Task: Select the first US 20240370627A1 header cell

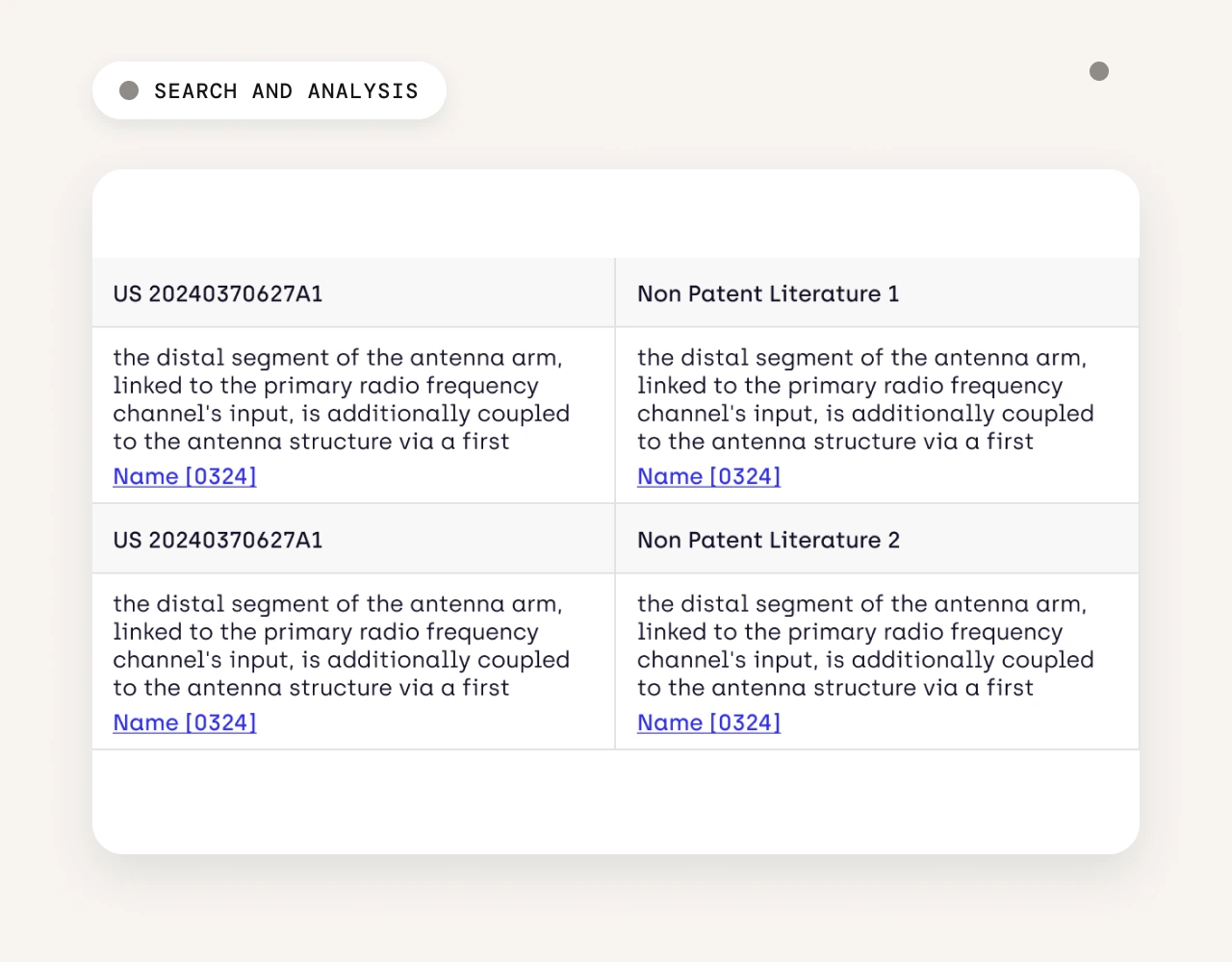Action: point(353,293)
